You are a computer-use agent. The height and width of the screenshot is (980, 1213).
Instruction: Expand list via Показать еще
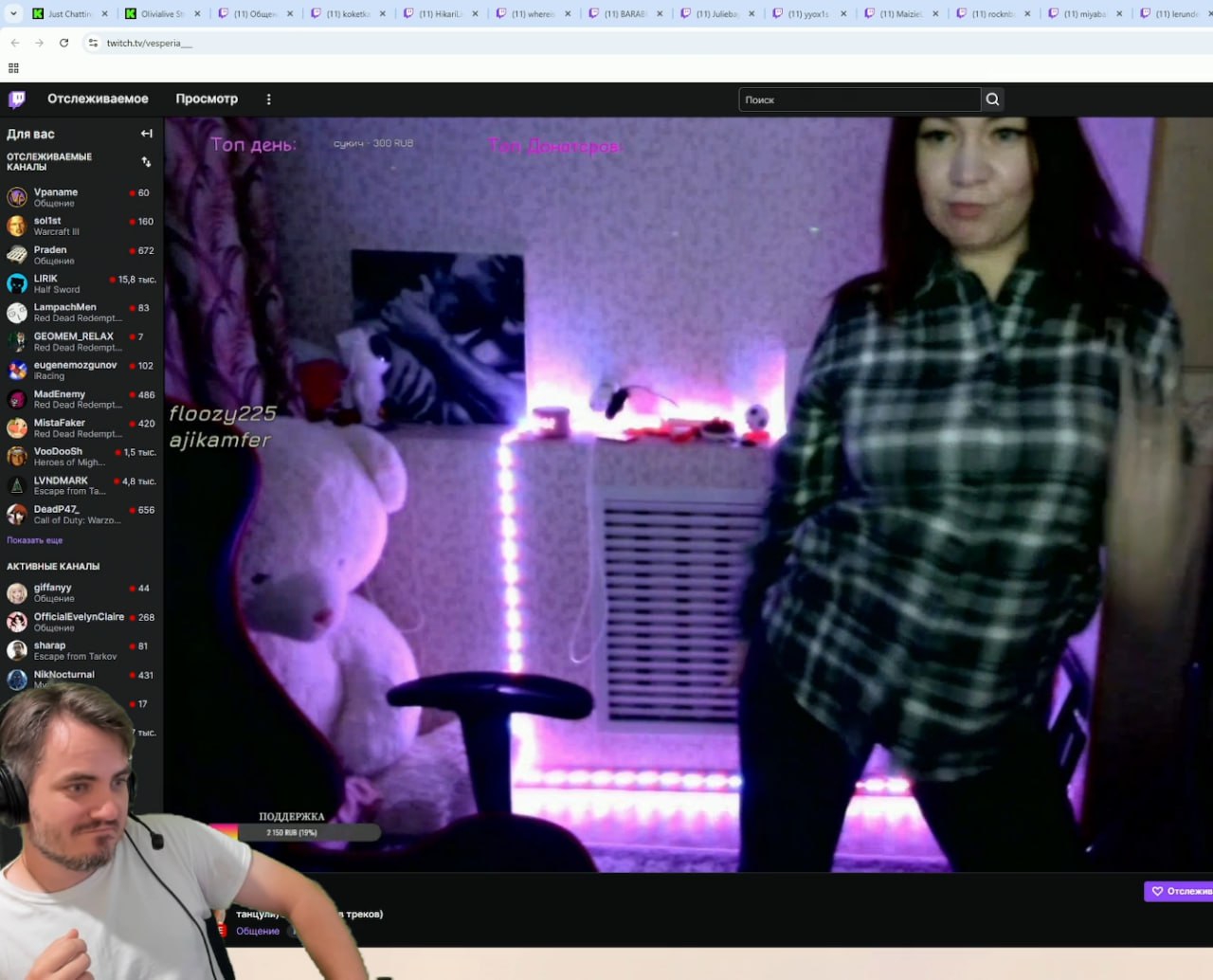coord(34,540)
